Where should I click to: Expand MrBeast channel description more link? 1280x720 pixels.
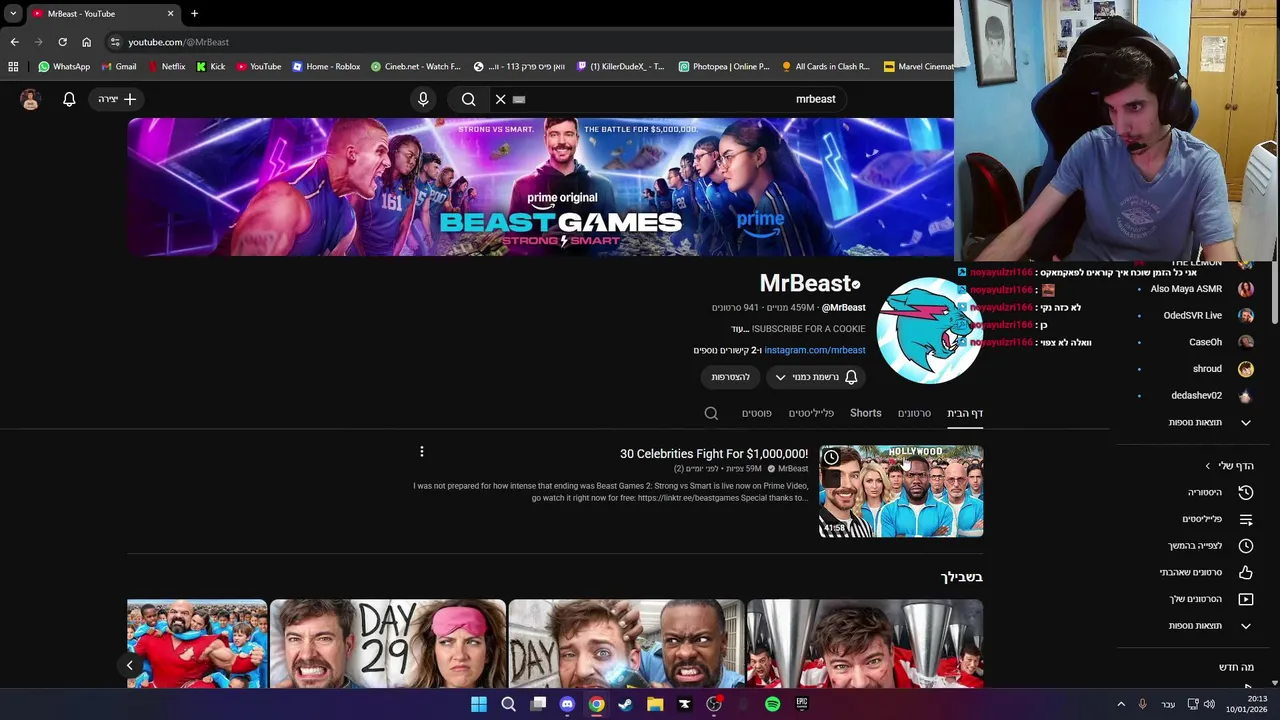pos(740,329)
